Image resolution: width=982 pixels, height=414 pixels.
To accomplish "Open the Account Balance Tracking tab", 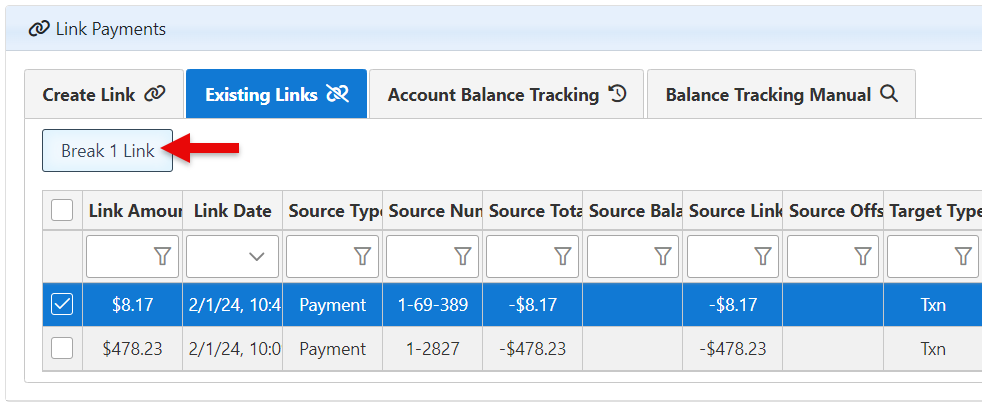I will click(x=506, y=95).
